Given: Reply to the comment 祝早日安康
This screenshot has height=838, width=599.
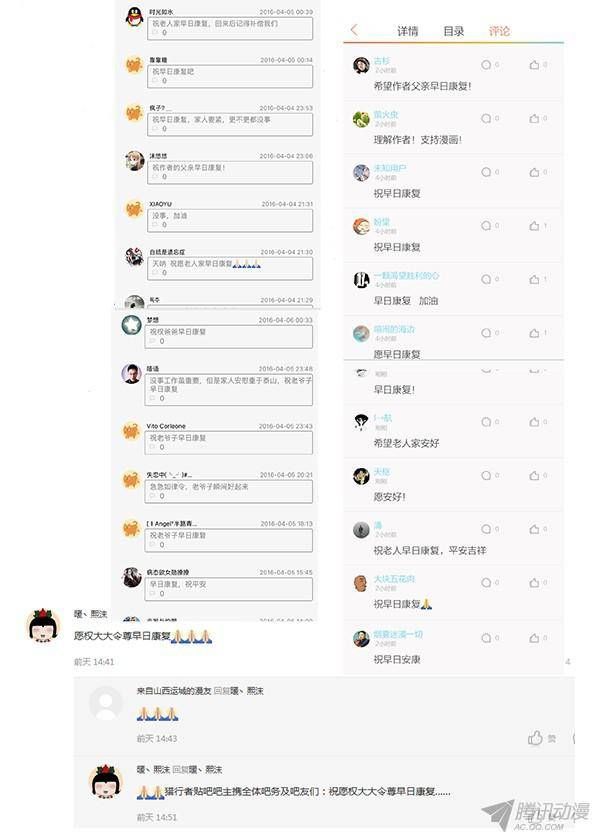Looking at the screenshot, I should (486, 638).
